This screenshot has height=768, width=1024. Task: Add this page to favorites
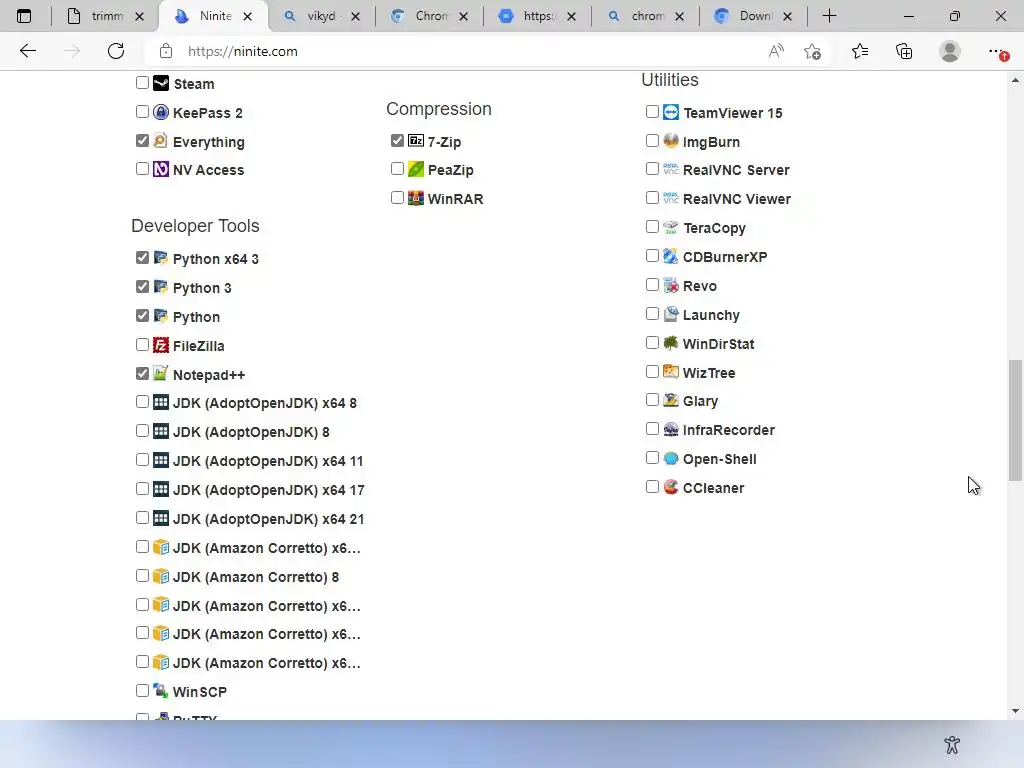[812, 51]
